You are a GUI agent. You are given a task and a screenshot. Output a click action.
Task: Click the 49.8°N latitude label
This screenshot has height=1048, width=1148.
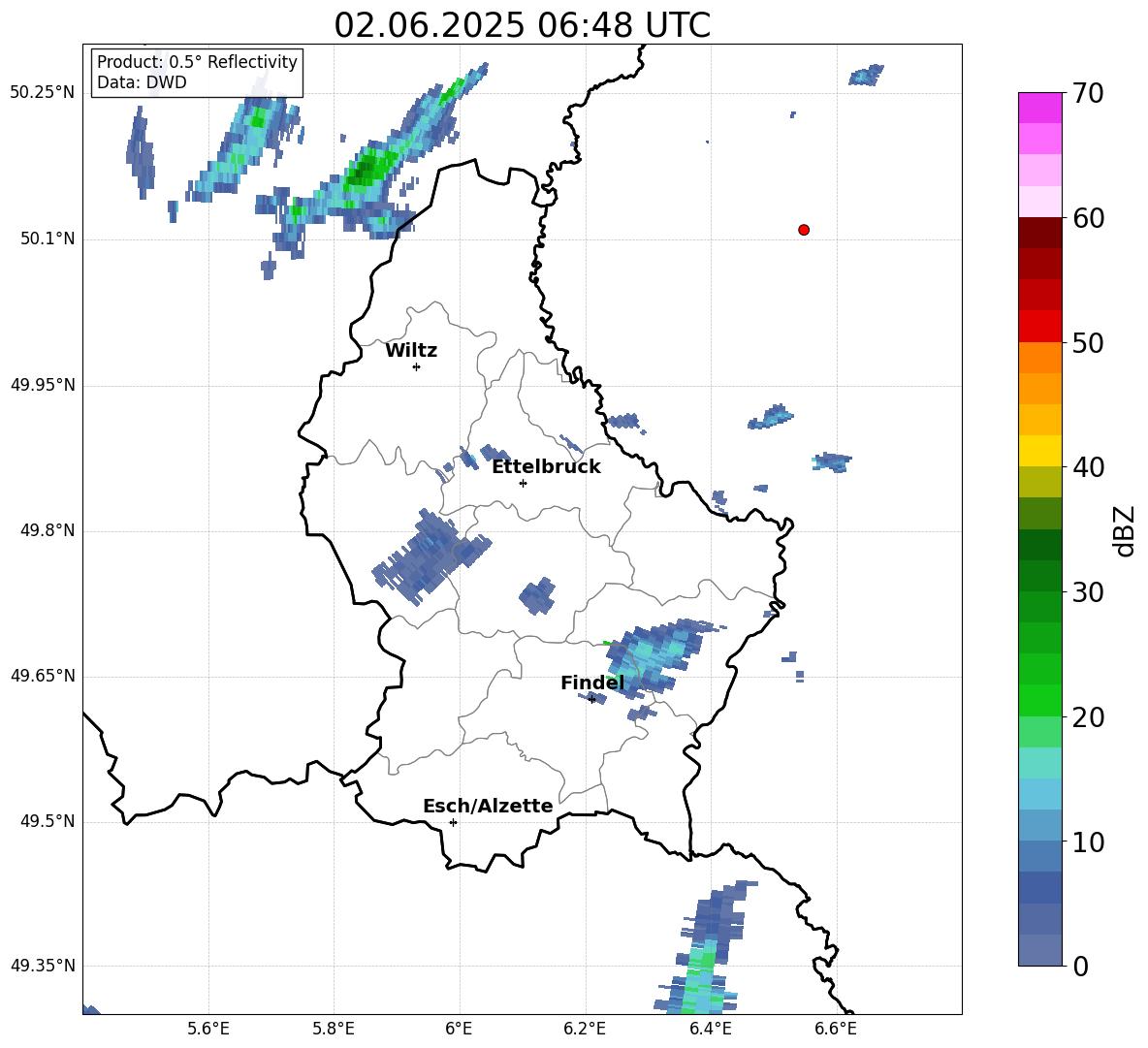48,530
